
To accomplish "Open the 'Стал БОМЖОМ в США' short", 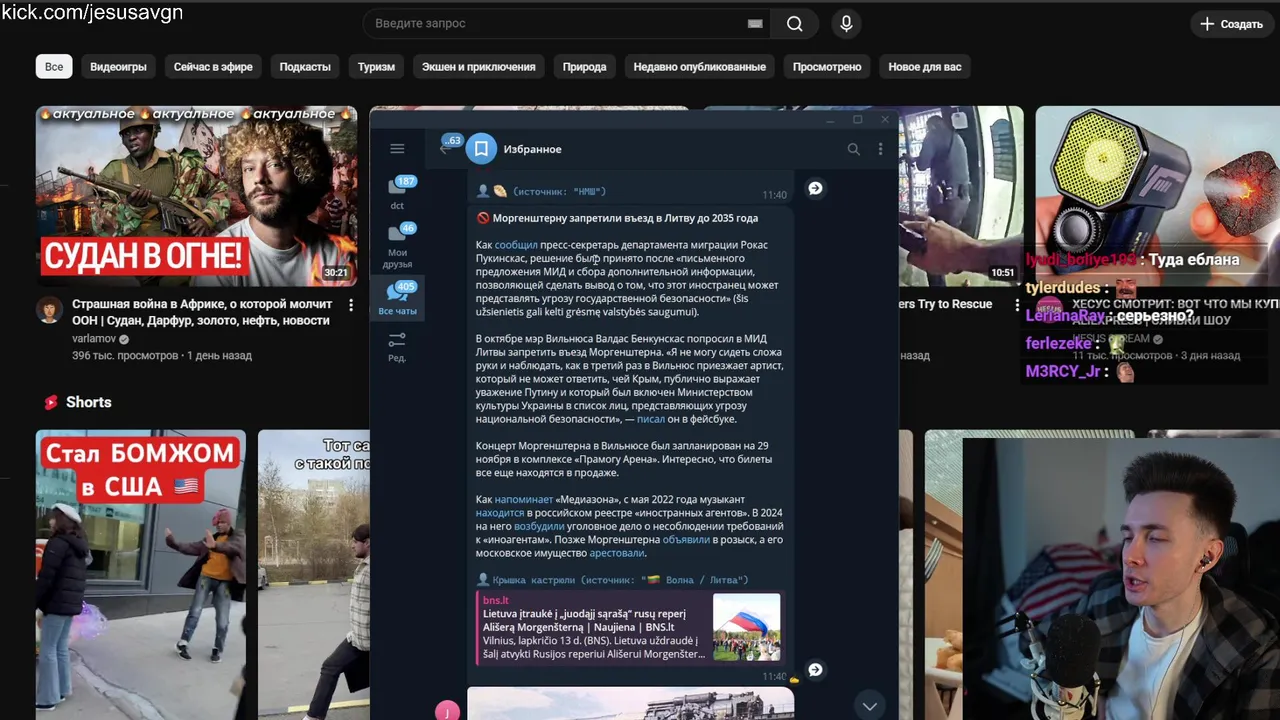I will 141,574.
